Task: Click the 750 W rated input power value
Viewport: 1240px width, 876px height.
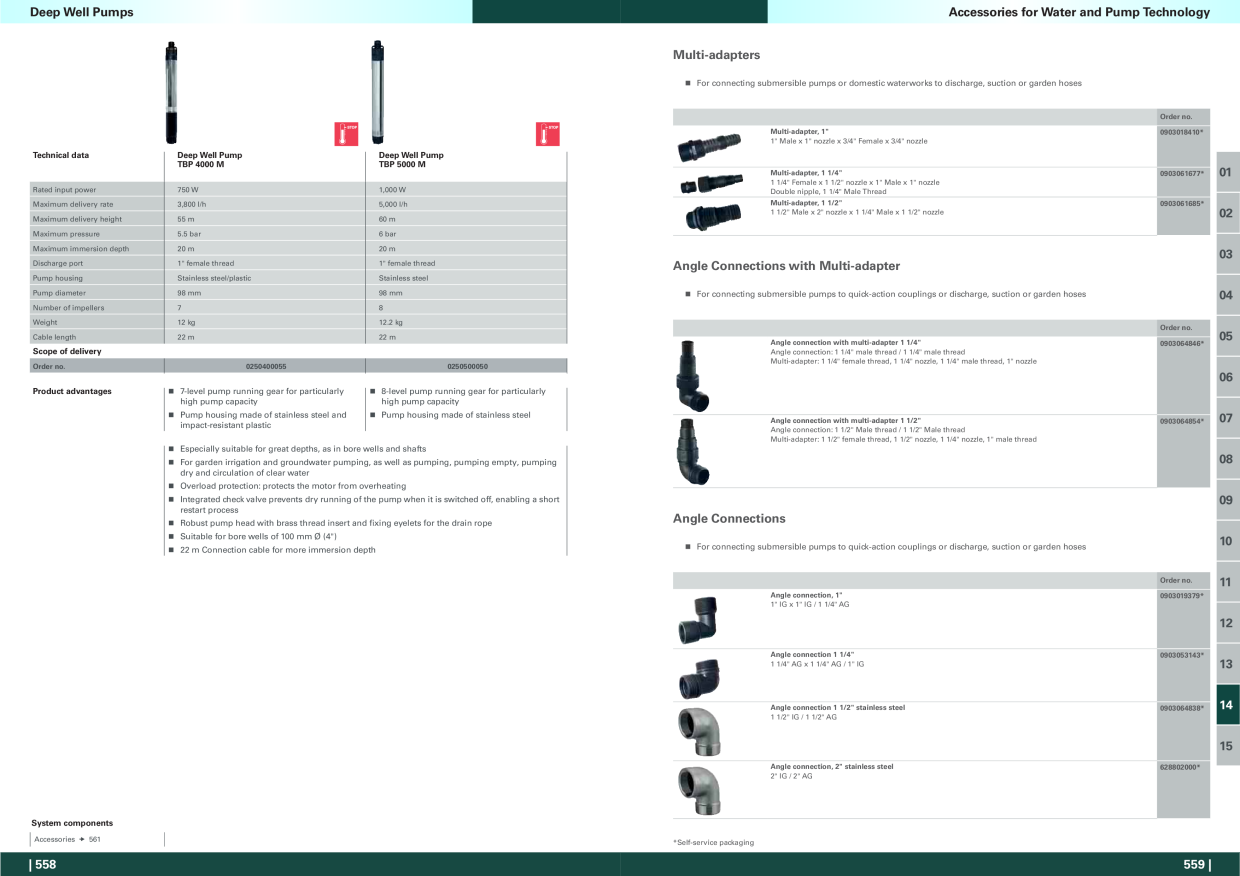Action: [x=187, y=189]
